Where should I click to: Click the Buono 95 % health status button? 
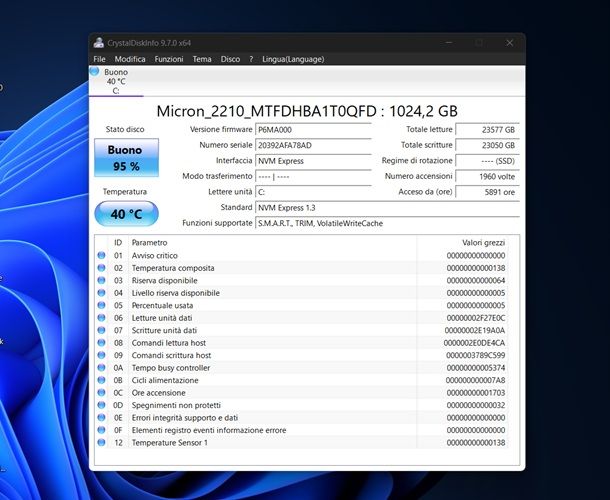tap(125, 158)
